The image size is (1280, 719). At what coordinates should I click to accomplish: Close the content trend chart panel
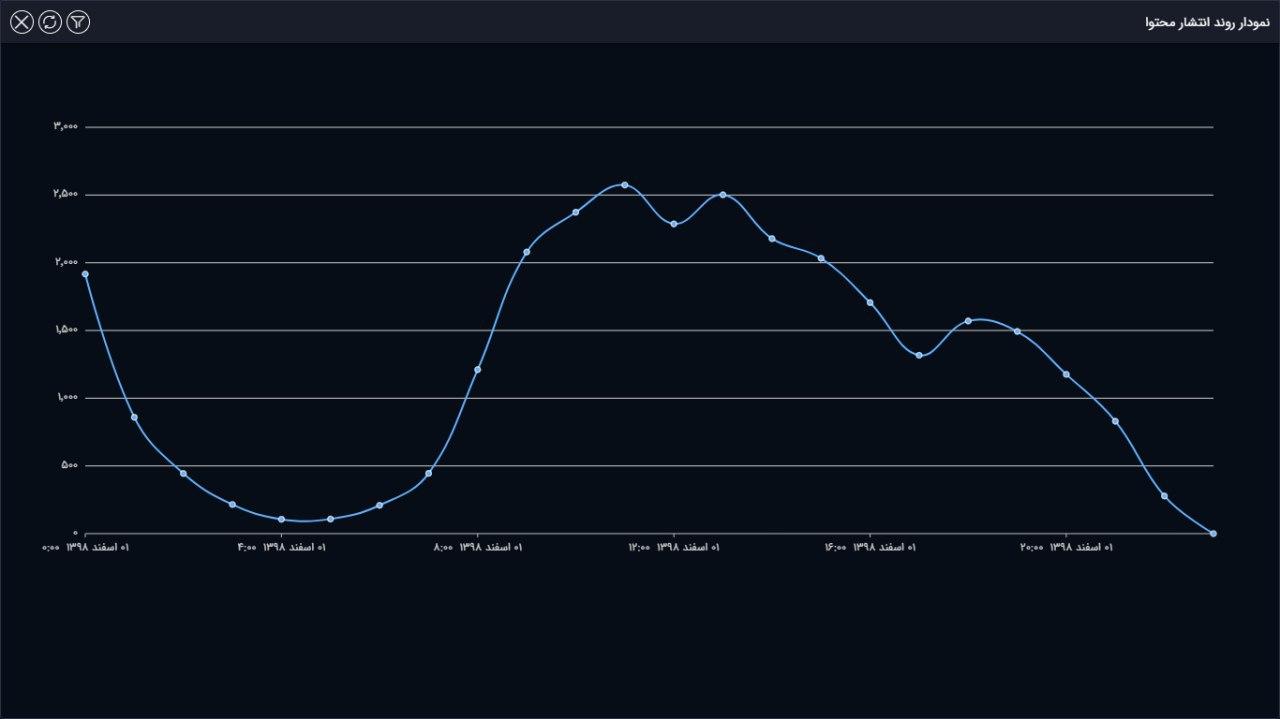coord(21,22)
